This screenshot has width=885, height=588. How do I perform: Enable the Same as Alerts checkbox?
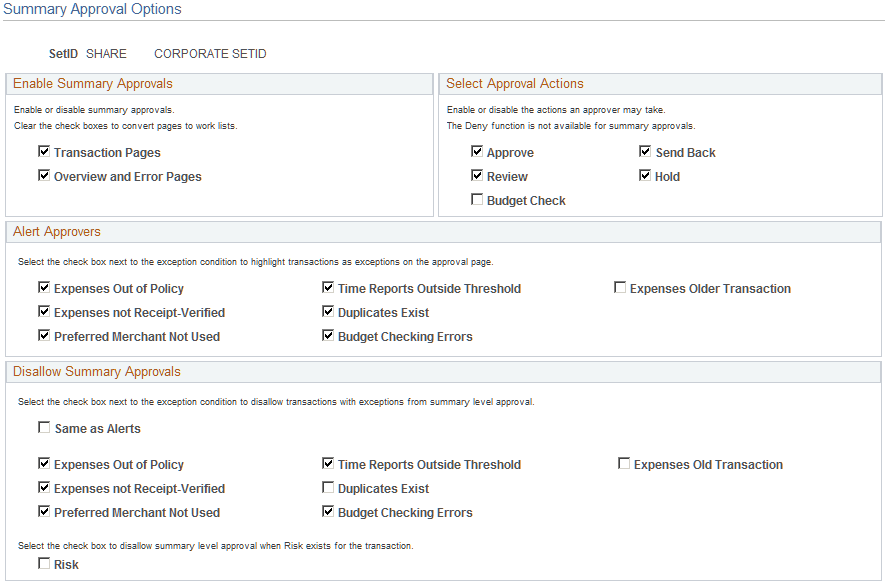pos(44,427)
